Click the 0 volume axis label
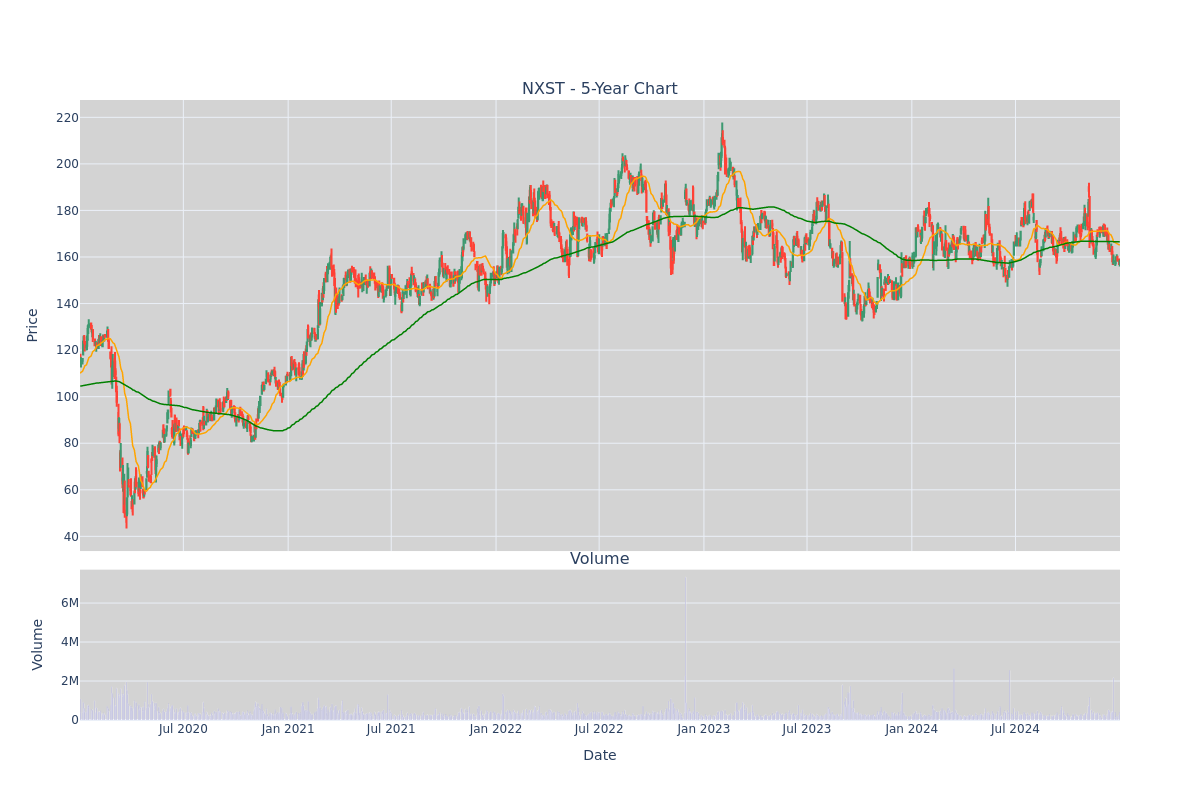Viewport: 1200px width, 800px height. point(74,720)
